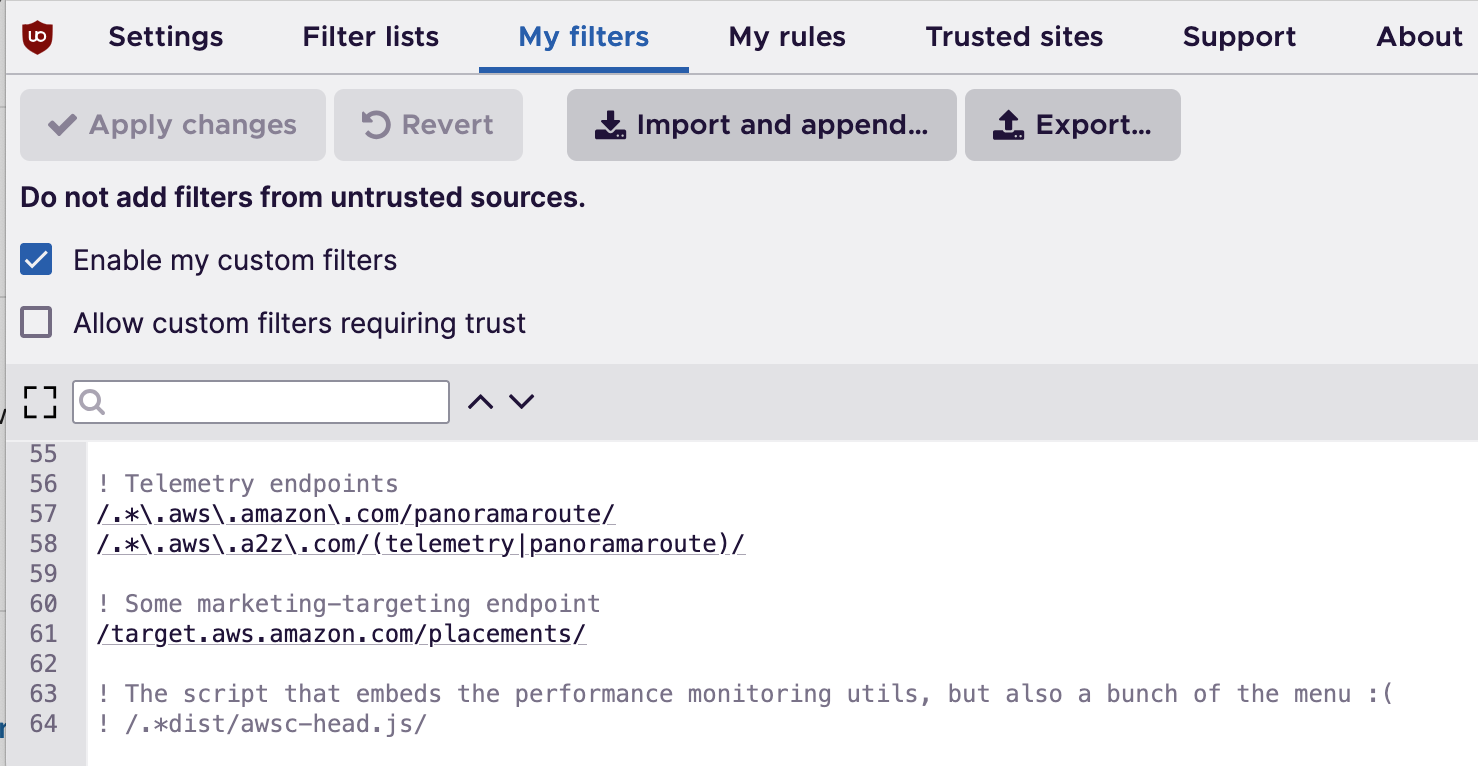Click the a2z.com telemetry|panoramaroute filter line

(421, 544)
